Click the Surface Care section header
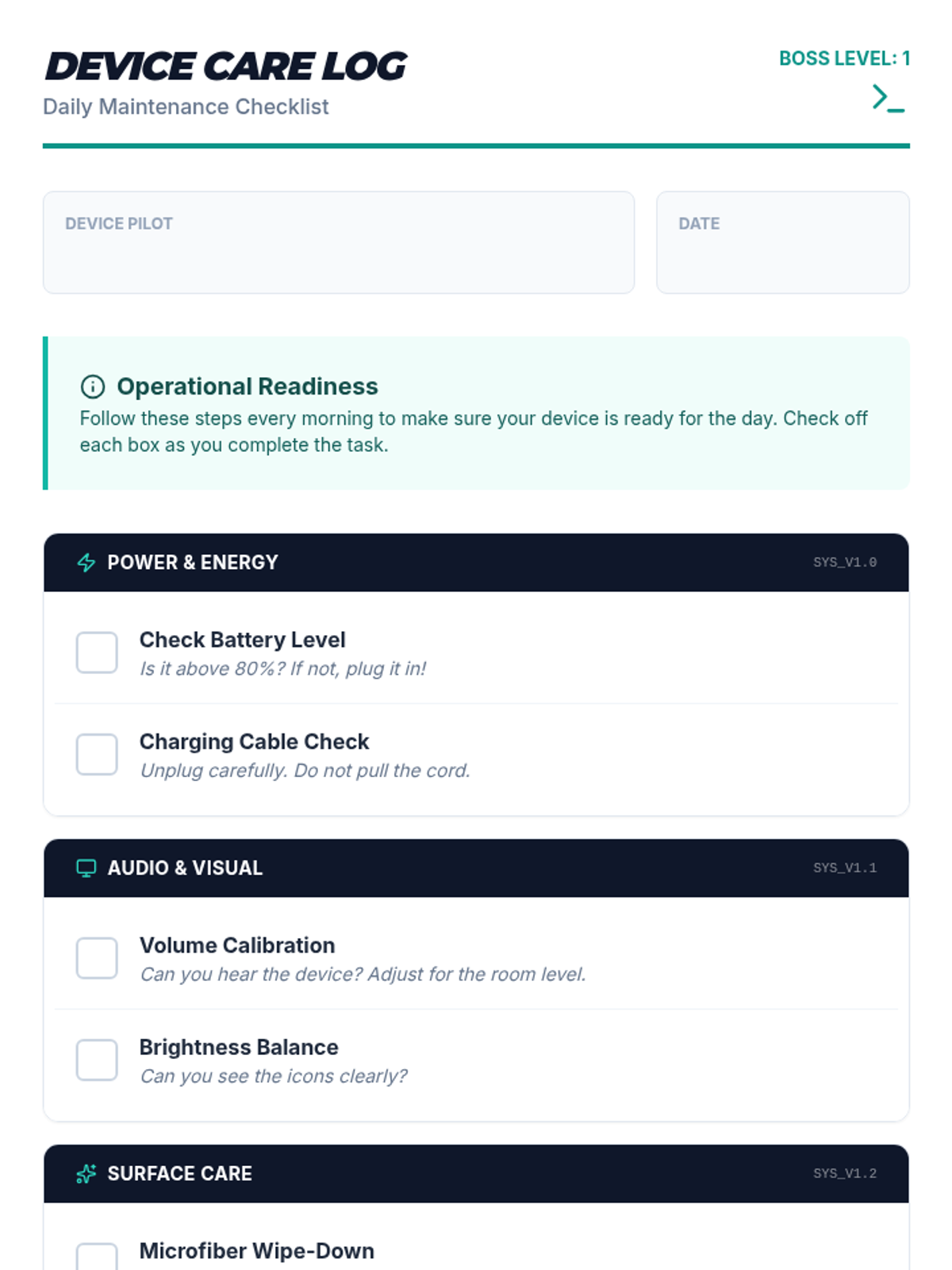Viewport: 952px width, 1270px height. click(x=180, y=1174)
